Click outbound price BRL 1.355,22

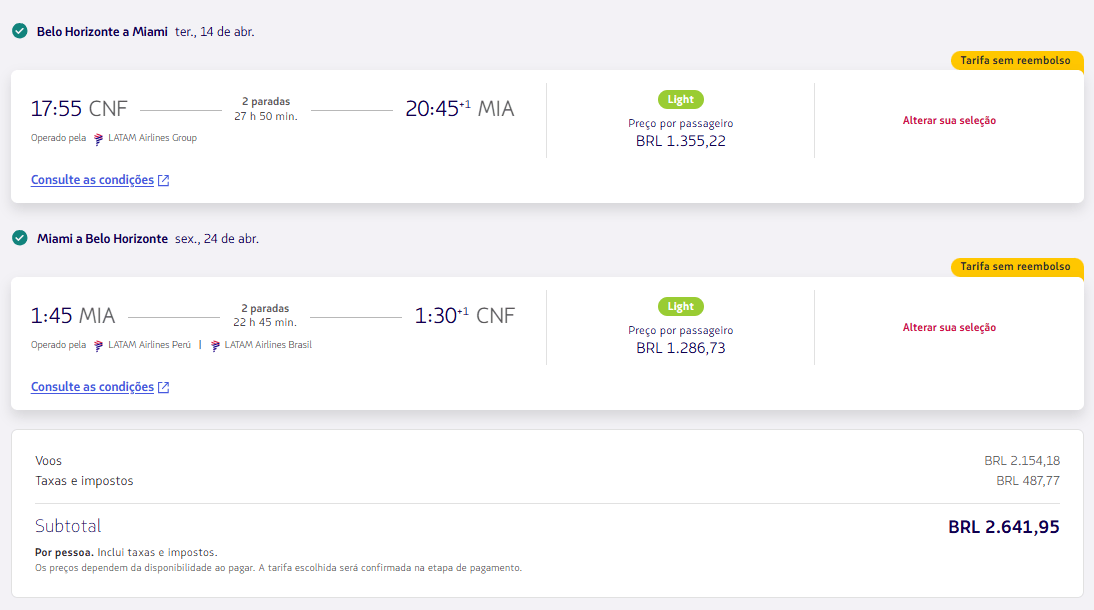(x=681, y=141)
